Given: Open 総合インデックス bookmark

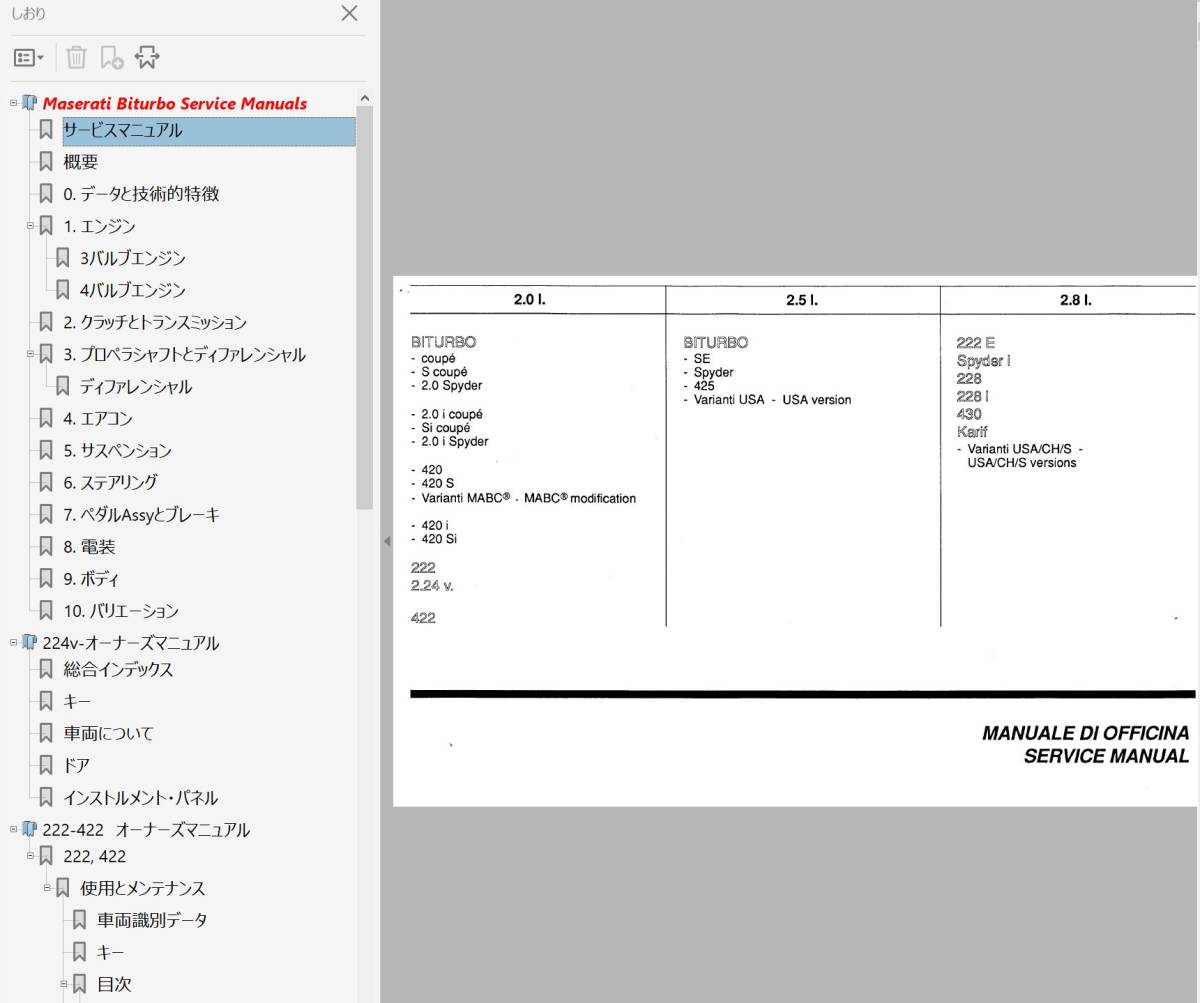Looking at the screenshot, I should point(118,670).
